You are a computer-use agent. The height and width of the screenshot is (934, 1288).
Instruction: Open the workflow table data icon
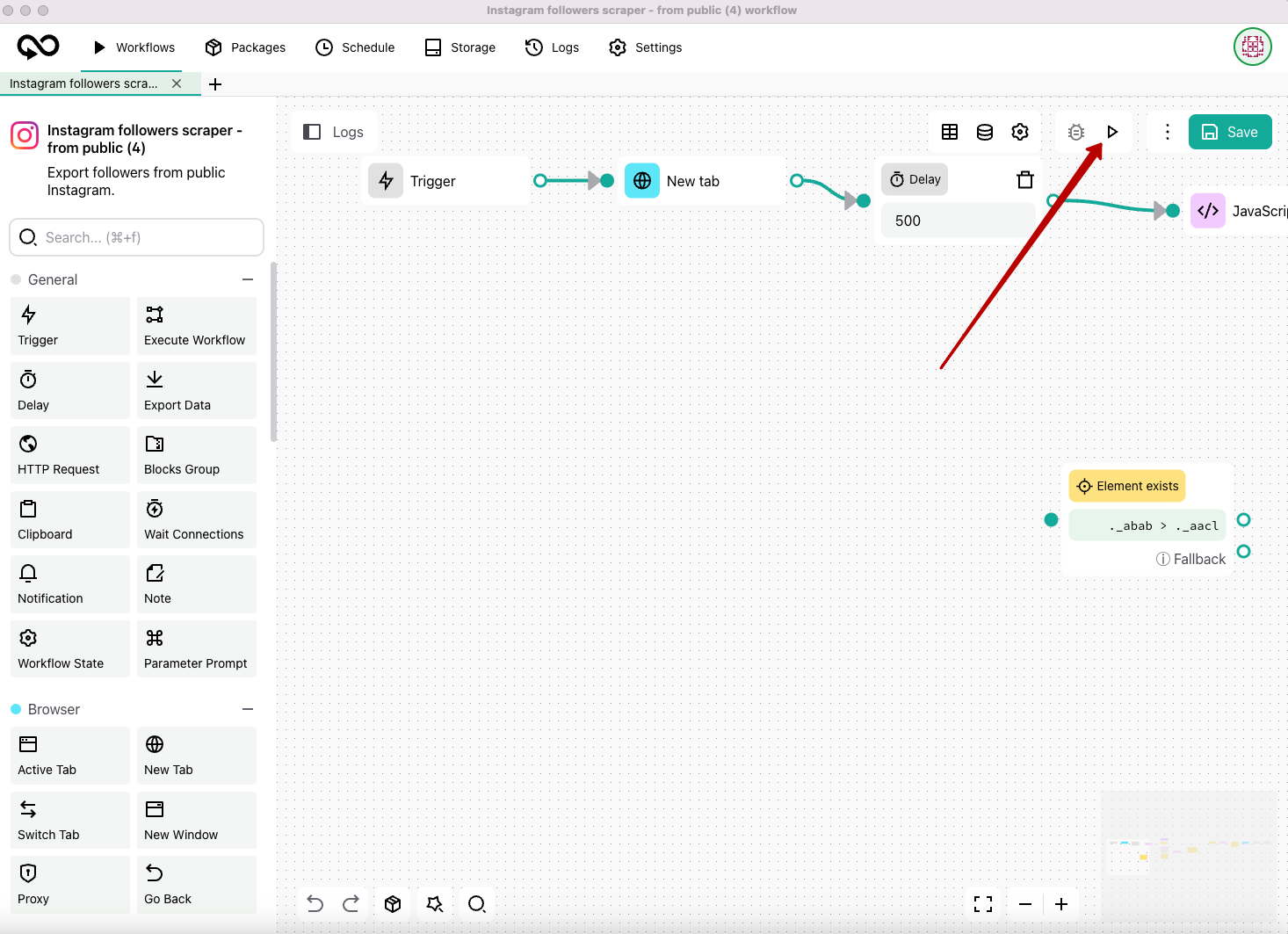(950, 132)
